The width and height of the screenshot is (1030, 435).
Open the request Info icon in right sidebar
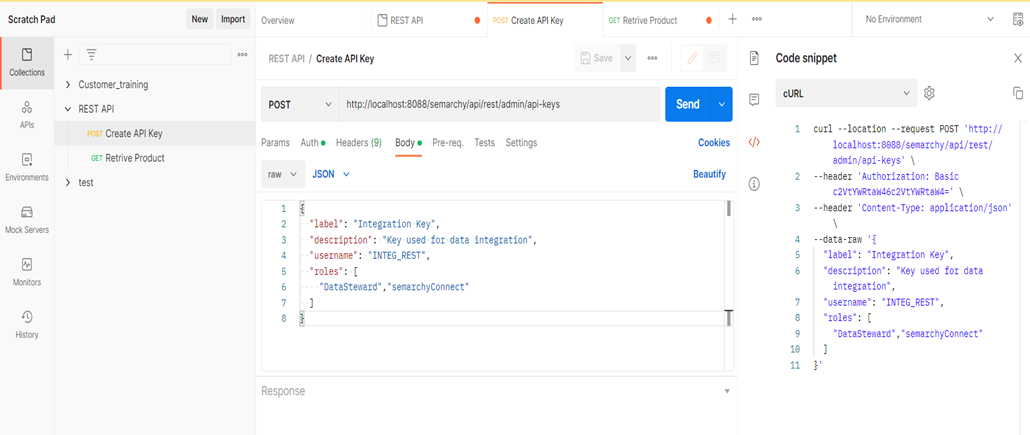pos(754,184)
